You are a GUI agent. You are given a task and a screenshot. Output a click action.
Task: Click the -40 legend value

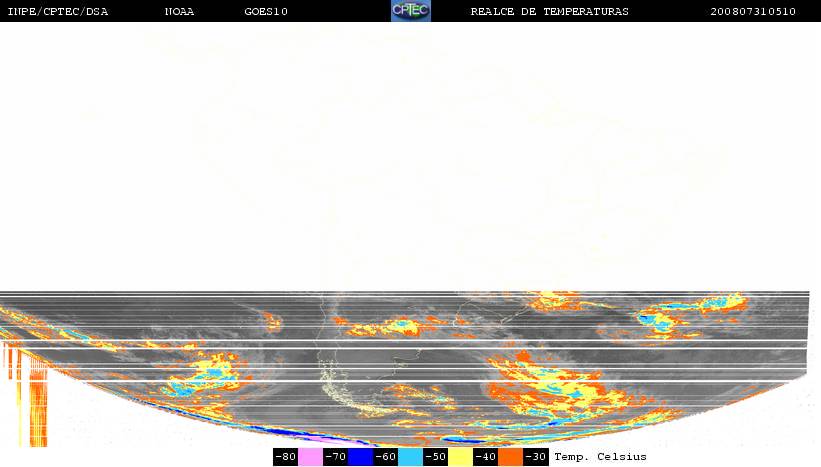[485, 457]
